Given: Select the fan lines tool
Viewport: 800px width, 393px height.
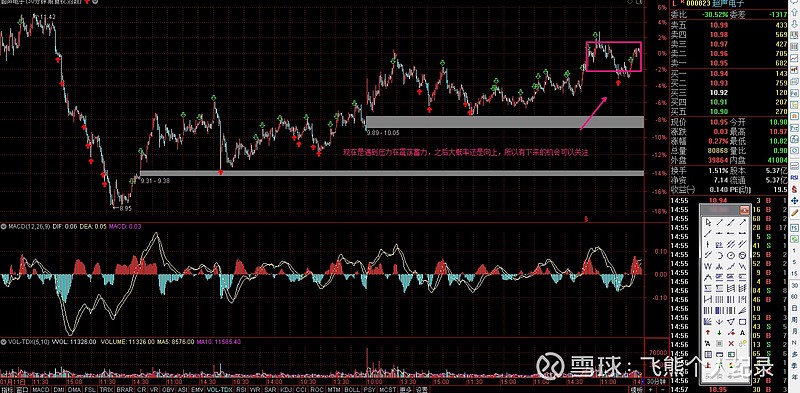Looking at the screenshot, I should pos(743,310).
